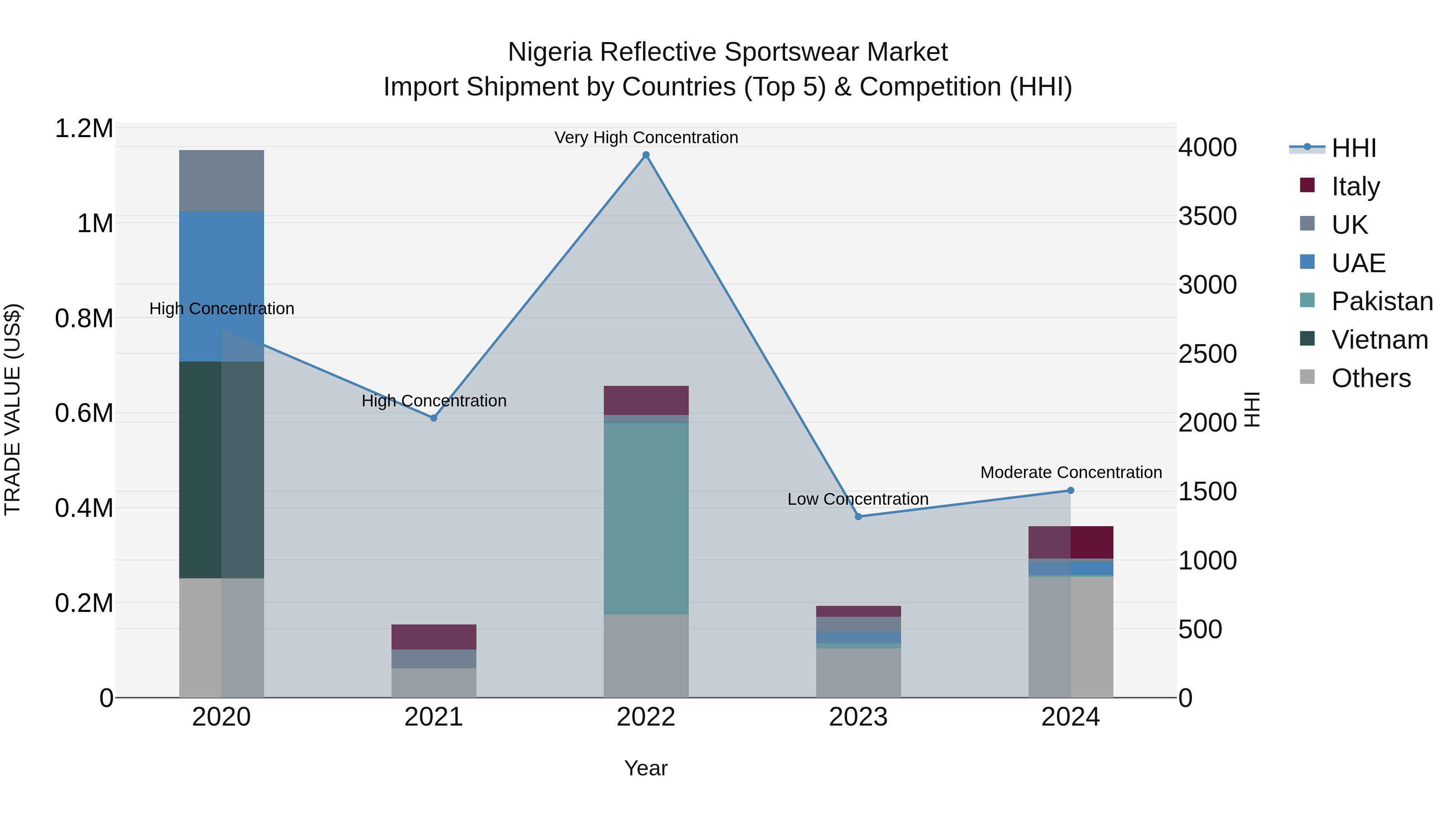Click the 2022 HHI data point marker
Image resolution: width=1456 pixels, height=819 pixels.
click(646, 155)
